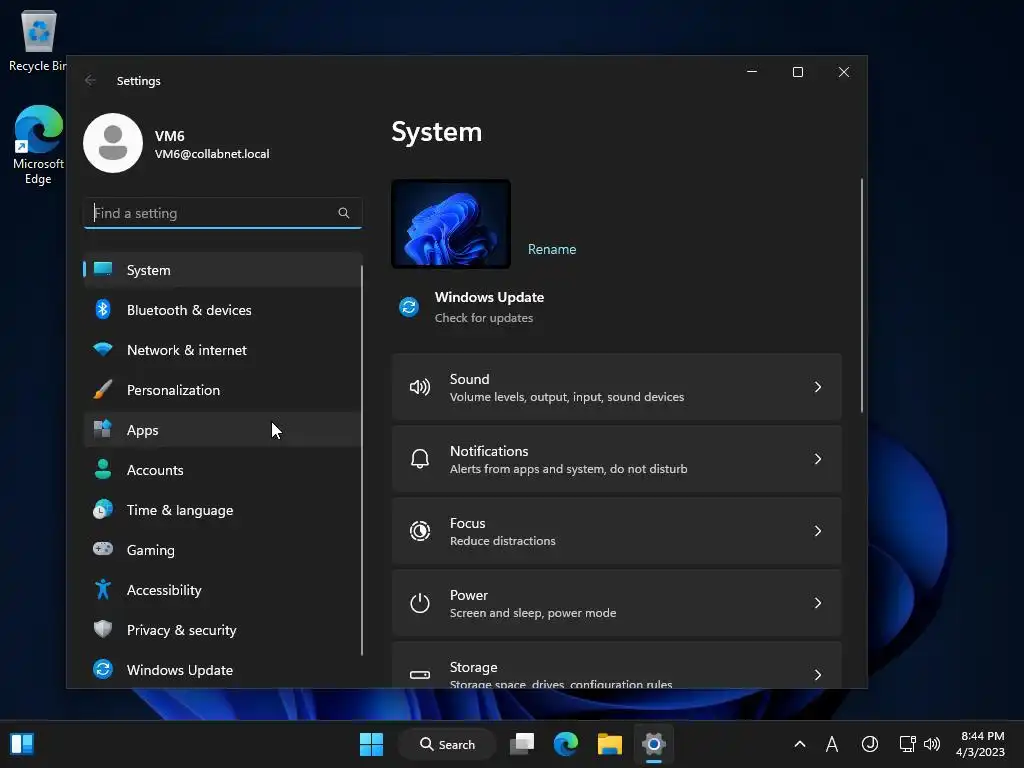Click the Bluetooth icon in sidebar
This screenshot has height=768, width=1024.
coord(103,309)
